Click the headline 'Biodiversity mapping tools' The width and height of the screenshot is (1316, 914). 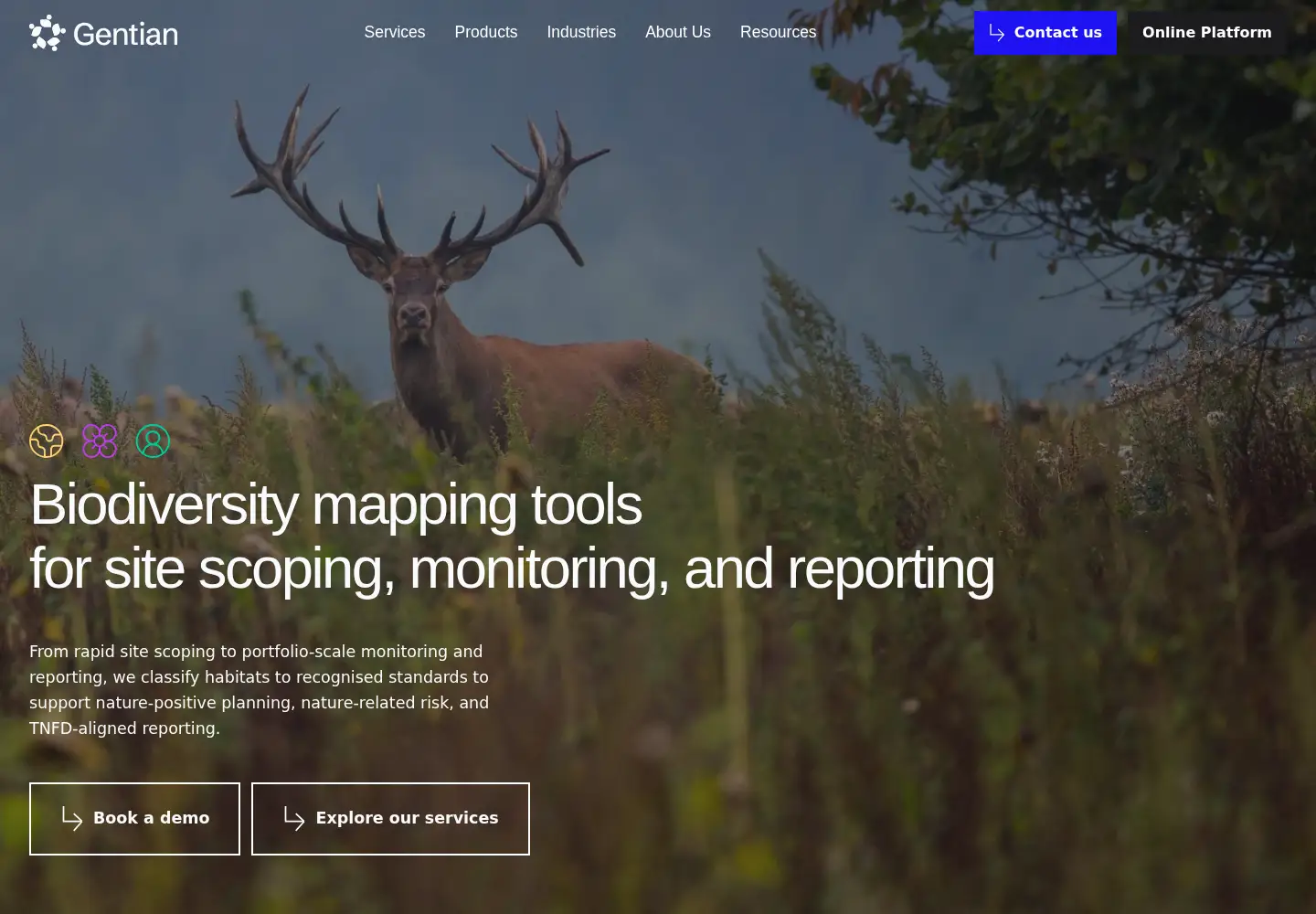(x=336, y=505)
